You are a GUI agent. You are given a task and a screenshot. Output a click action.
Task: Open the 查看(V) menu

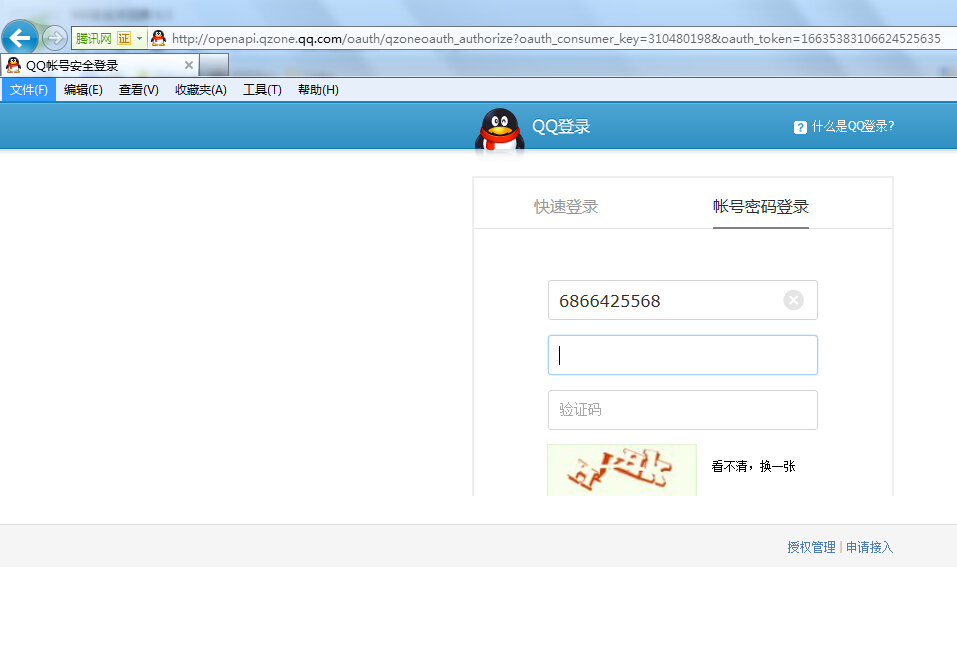(x=139, y=90)
